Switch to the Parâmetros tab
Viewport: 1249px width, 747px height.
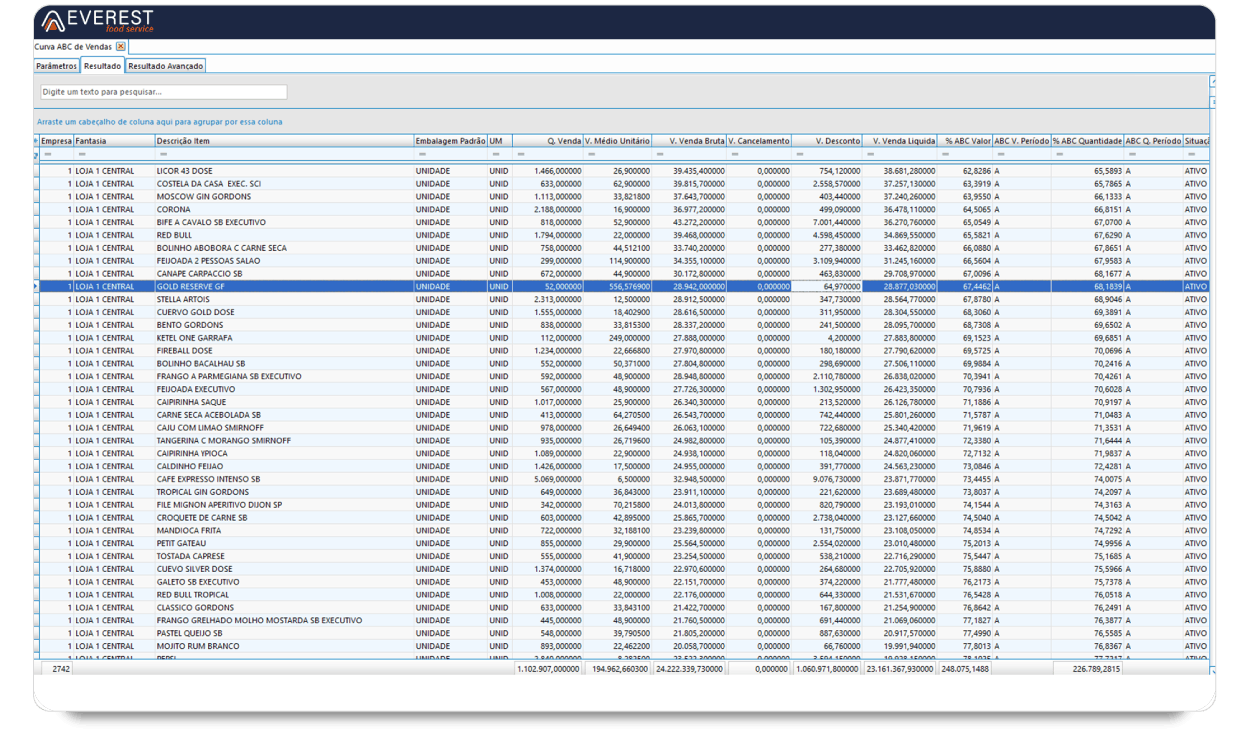pyautogui.click(x=56, y=66)
